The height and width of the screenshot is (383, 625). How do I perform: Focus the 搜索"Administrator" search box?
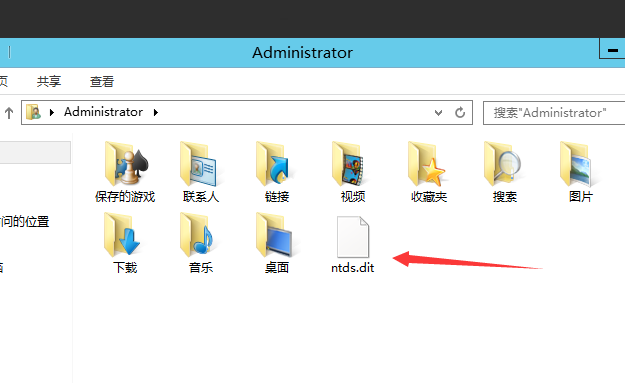coord(554,113)
